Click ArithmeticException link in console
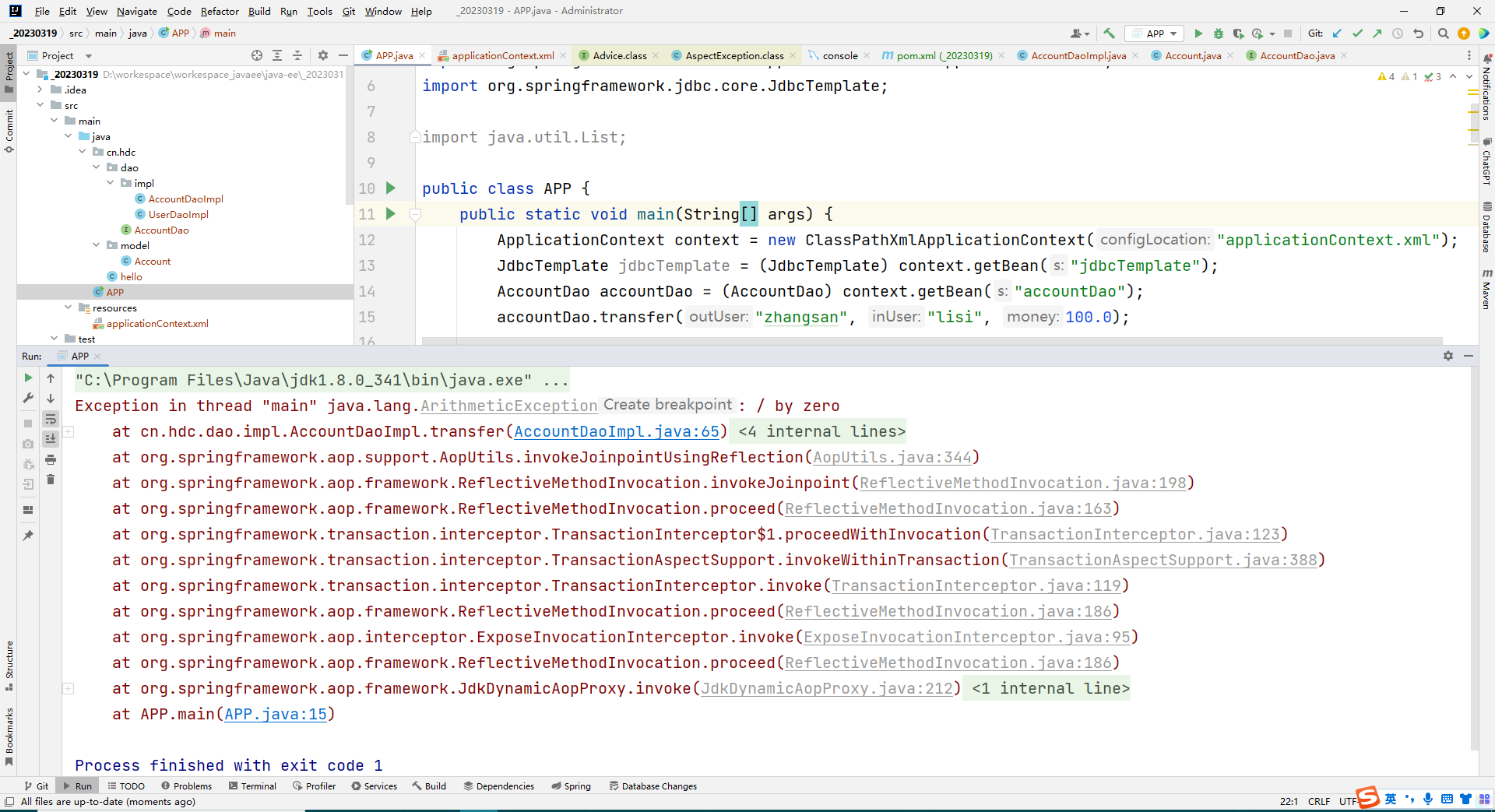Viewport: 1495px width, 812px height. [508, 406]
